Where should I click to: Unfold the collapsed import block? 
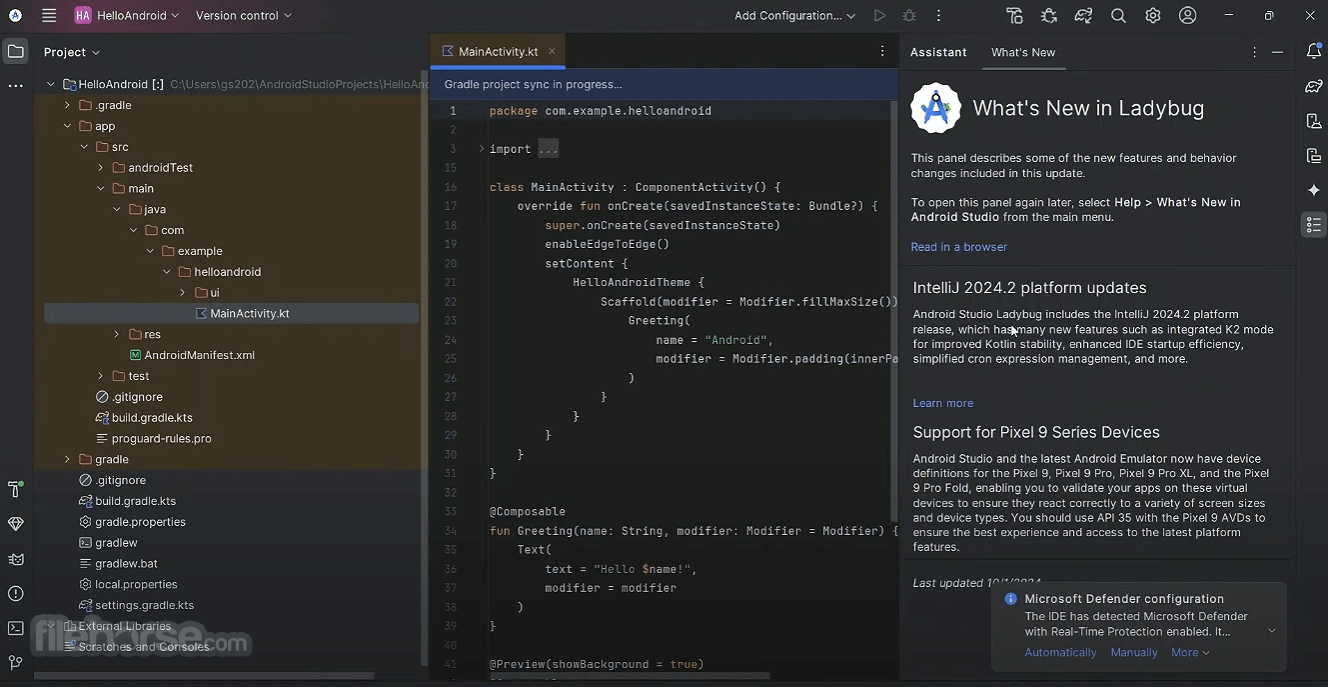481,149
